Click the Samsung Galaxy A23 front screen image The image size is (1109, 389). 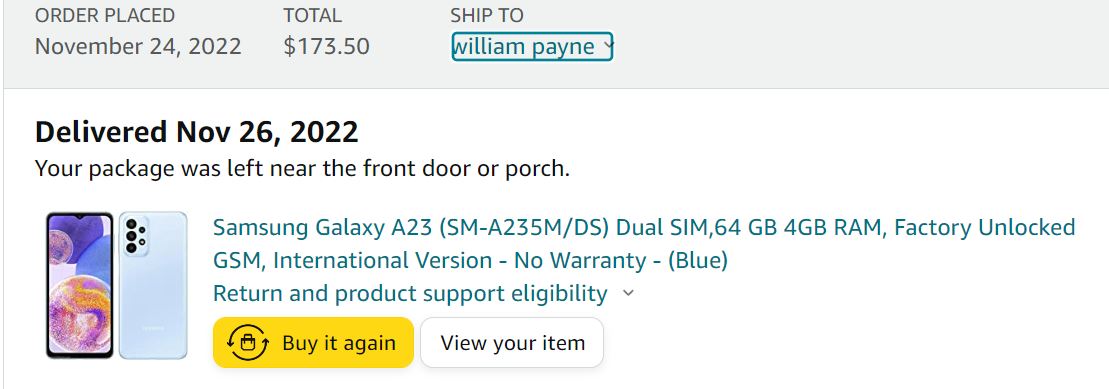[80, 285]
